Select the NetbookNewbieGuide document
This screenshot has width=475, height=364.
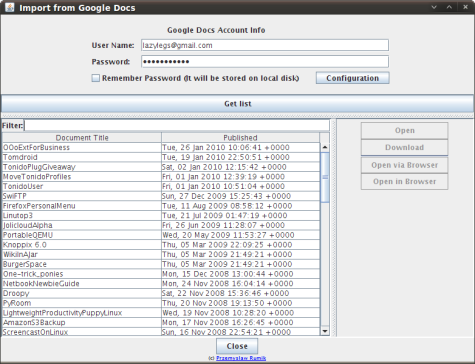82,284
